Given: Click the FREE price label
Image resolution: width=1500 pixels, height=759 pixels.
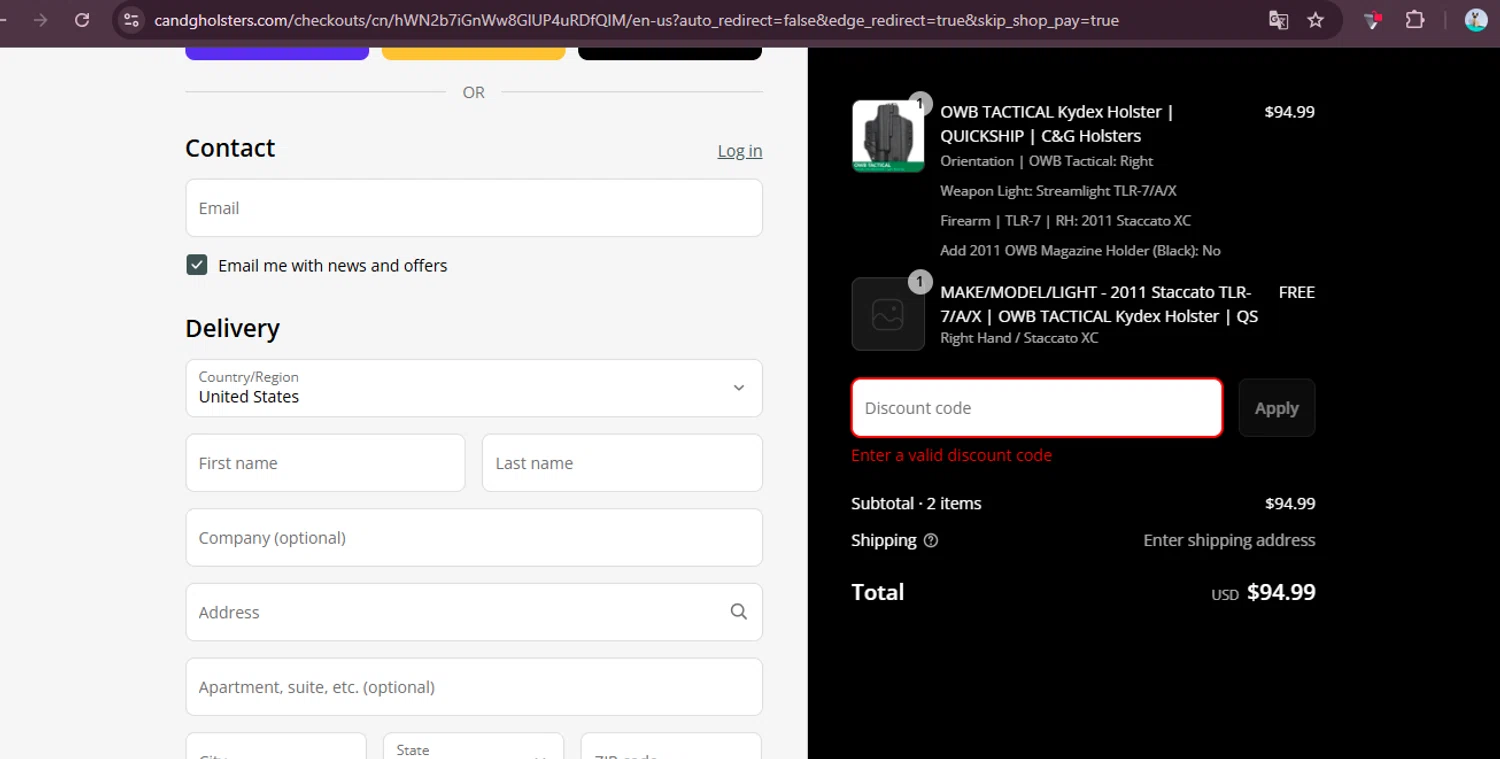Looking at the screenshot, I should click(1297, 292).
